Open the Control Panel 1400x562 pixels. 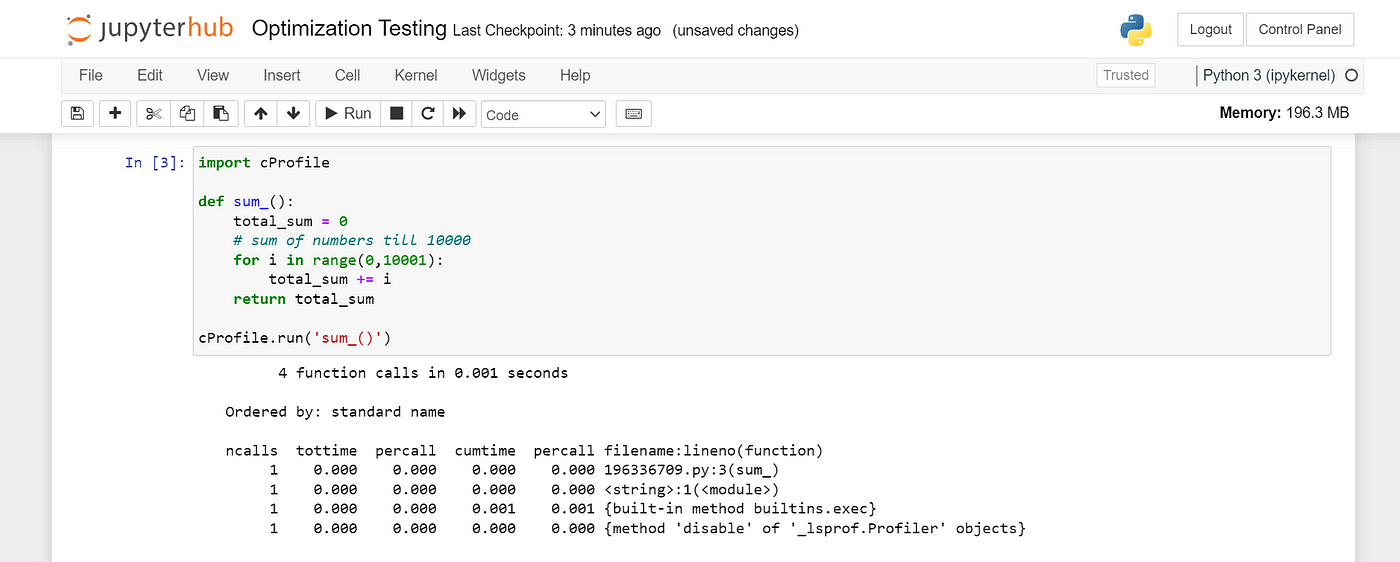click(1300, 29)
